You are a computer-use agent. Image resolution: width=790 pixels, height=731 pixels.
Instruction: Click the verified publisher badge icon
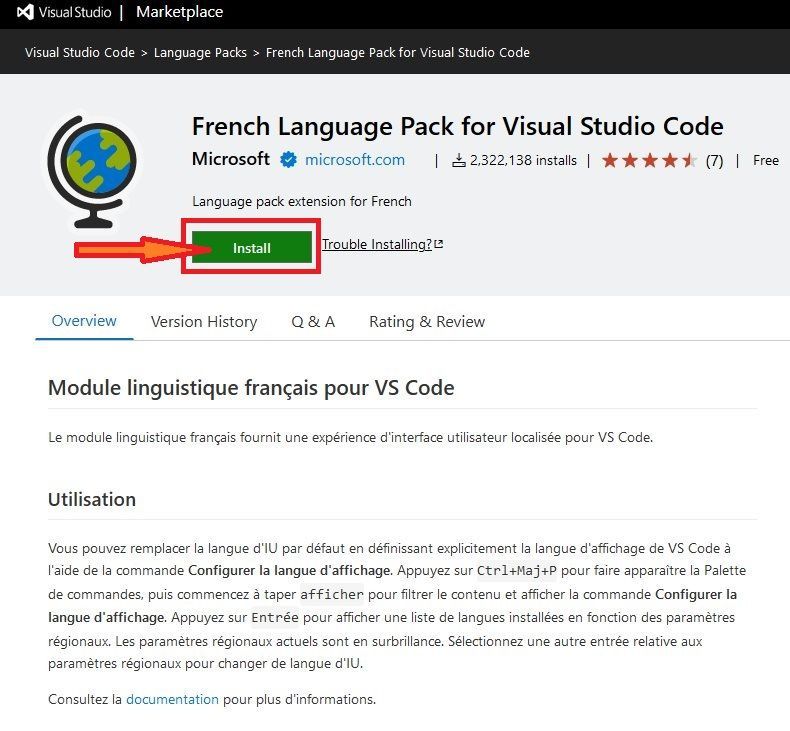pos(289,160)
